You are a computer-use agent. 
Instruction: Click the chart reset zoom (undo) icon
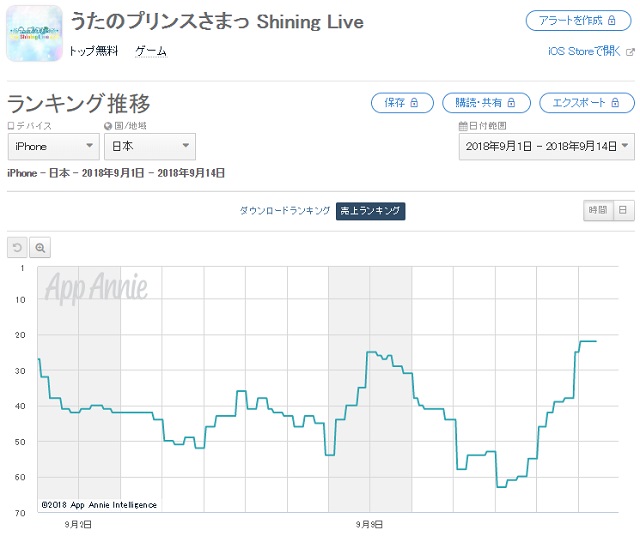[17, 247]
